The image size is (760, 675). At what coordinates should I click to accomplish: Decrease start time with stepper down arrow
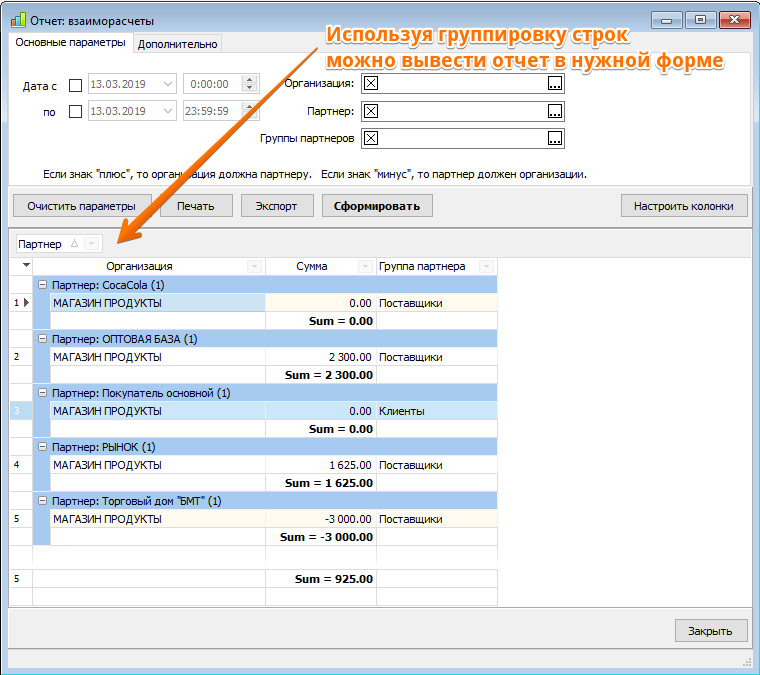pos(250,88)
